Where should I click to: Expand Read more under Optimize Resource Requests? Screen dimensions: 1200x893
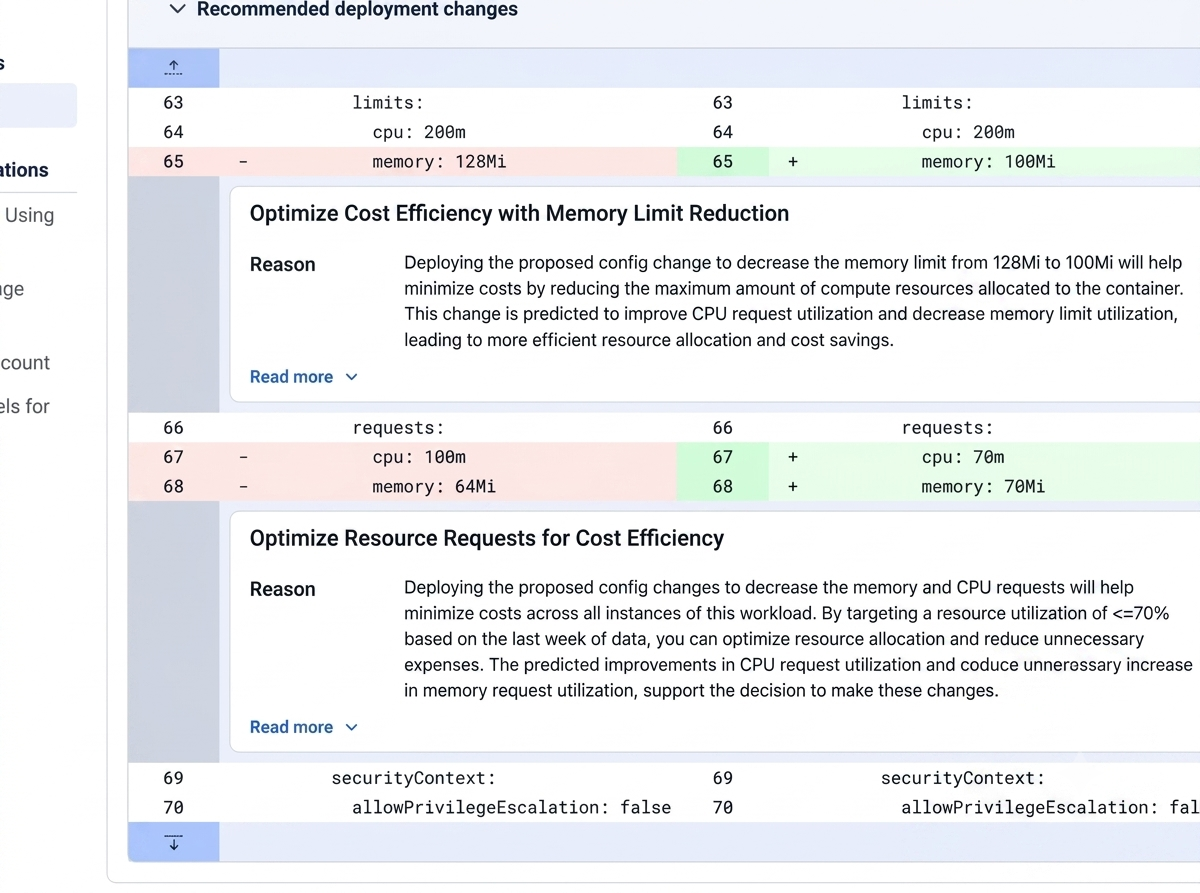tap(303, 727)
